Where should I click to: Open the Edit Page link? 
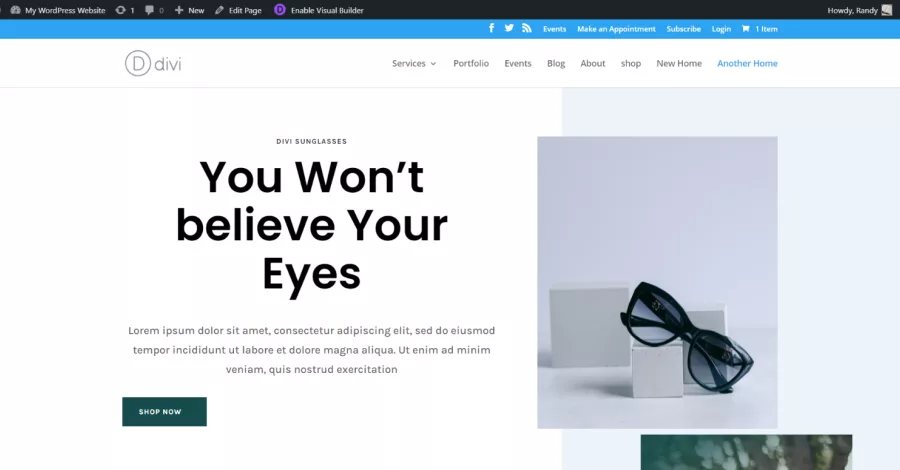(238, 10)
